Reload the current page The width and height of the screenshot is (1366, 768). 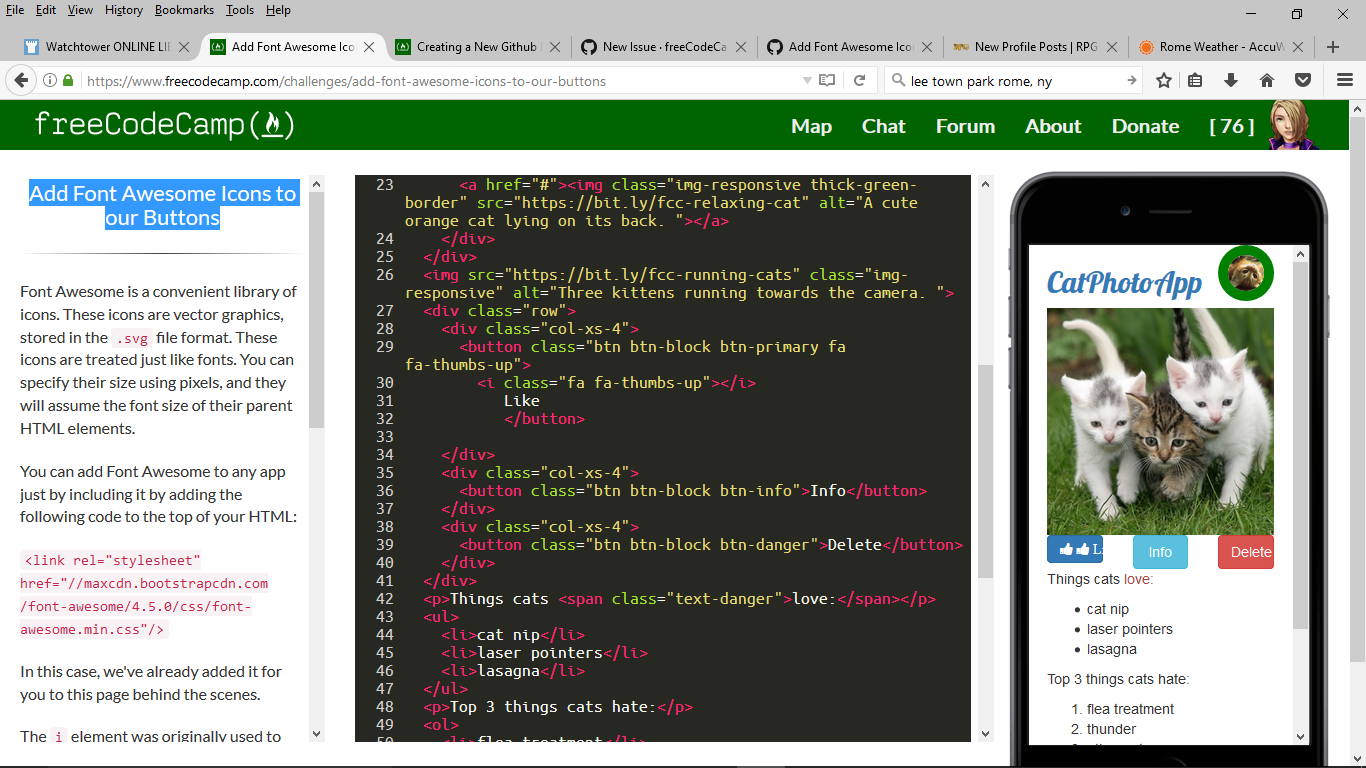859,80
